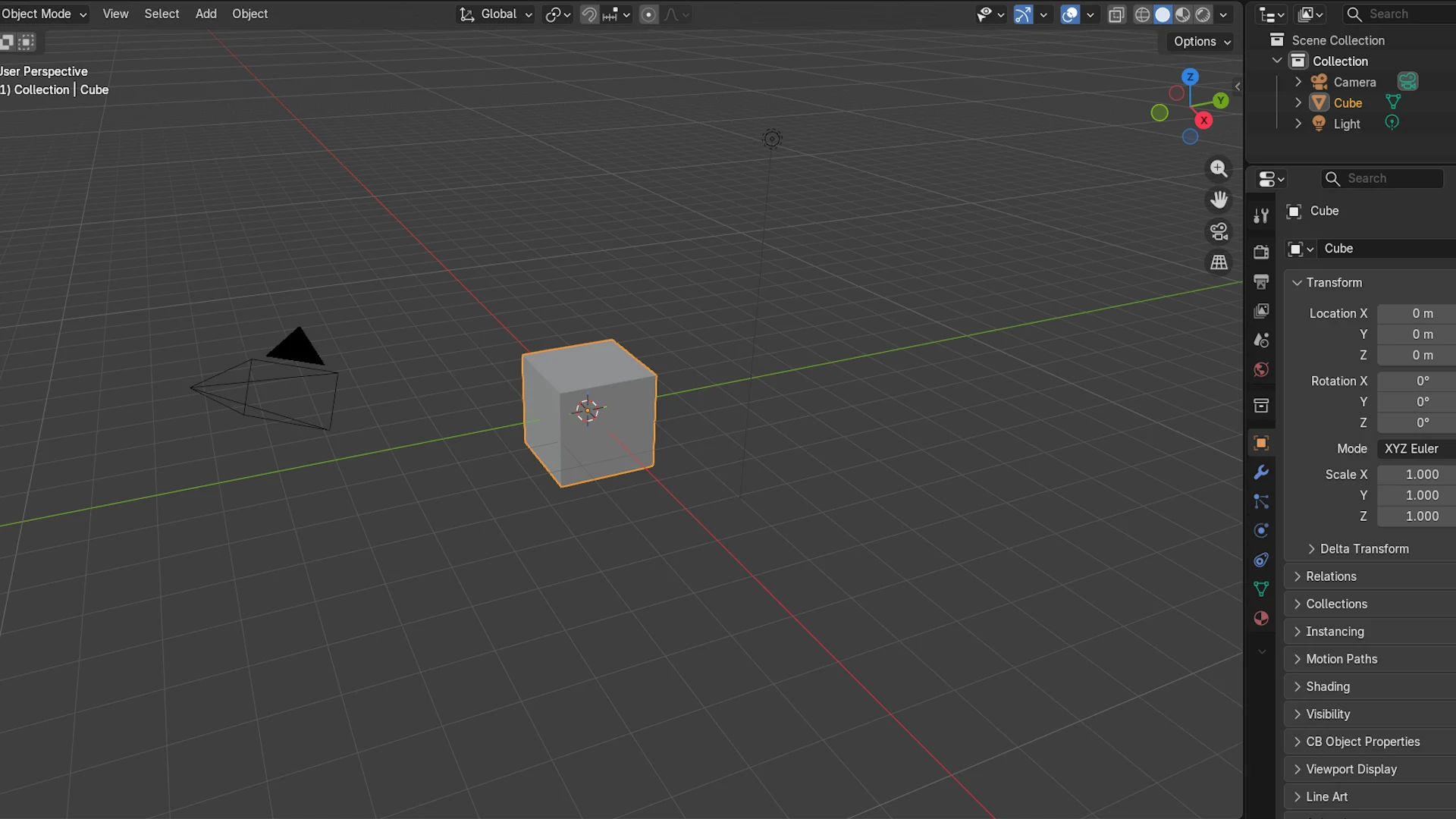The height and width of the screenshot is (819, 1456).
Task: Open the Render properties tab
Action: 1261,252
